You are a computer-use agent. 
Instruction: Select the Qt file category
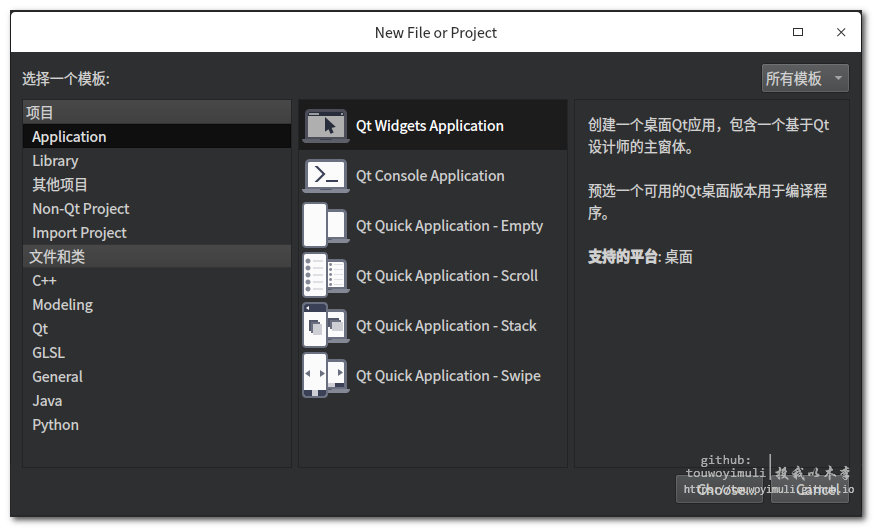[x=157, y=328]
